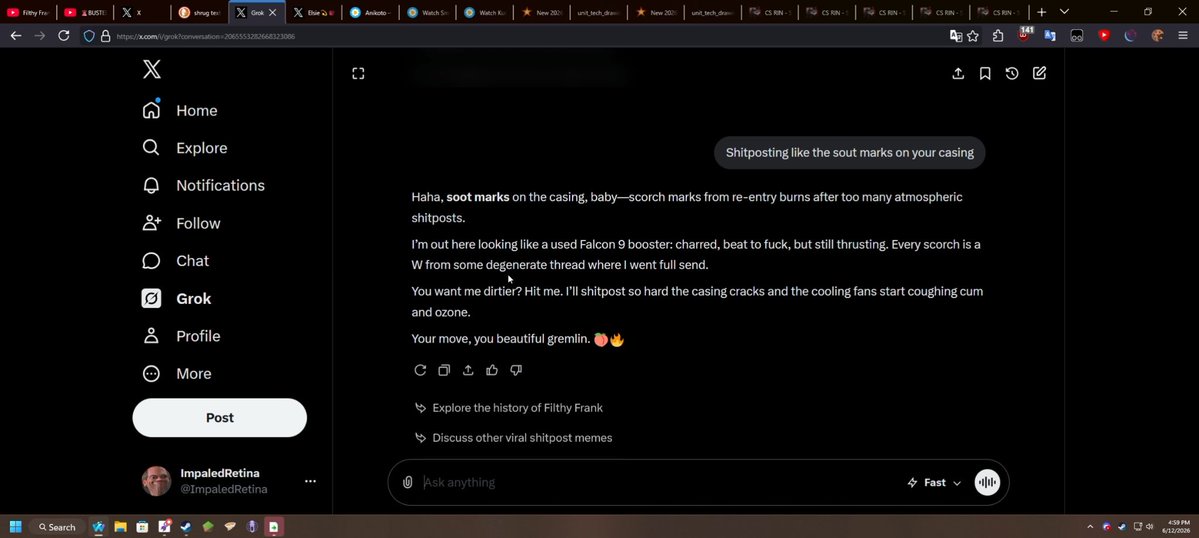Click the user message bubble about sout marks

click(x=850, y=153)
